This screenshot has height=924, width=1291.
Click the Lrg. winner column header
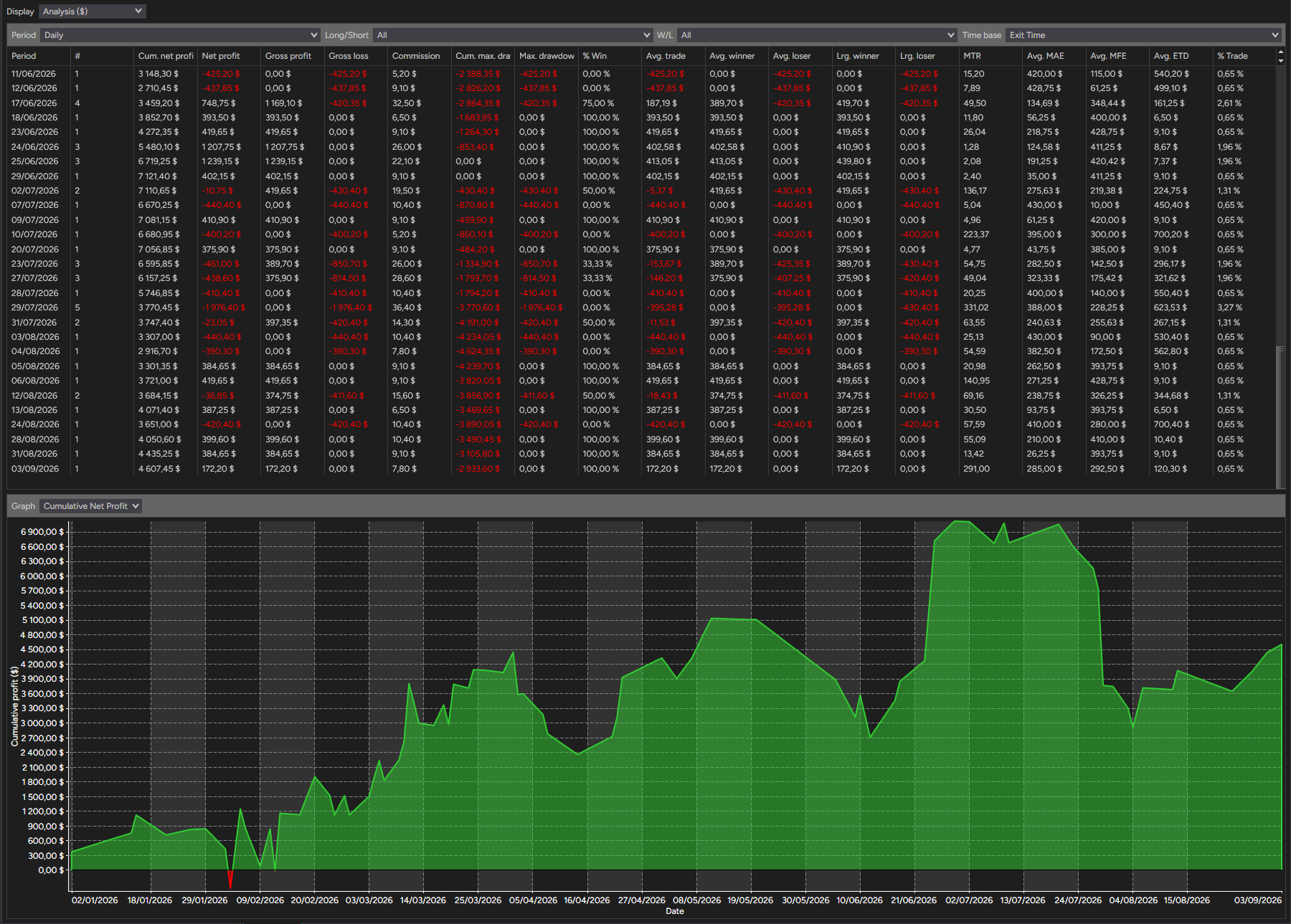864,56
